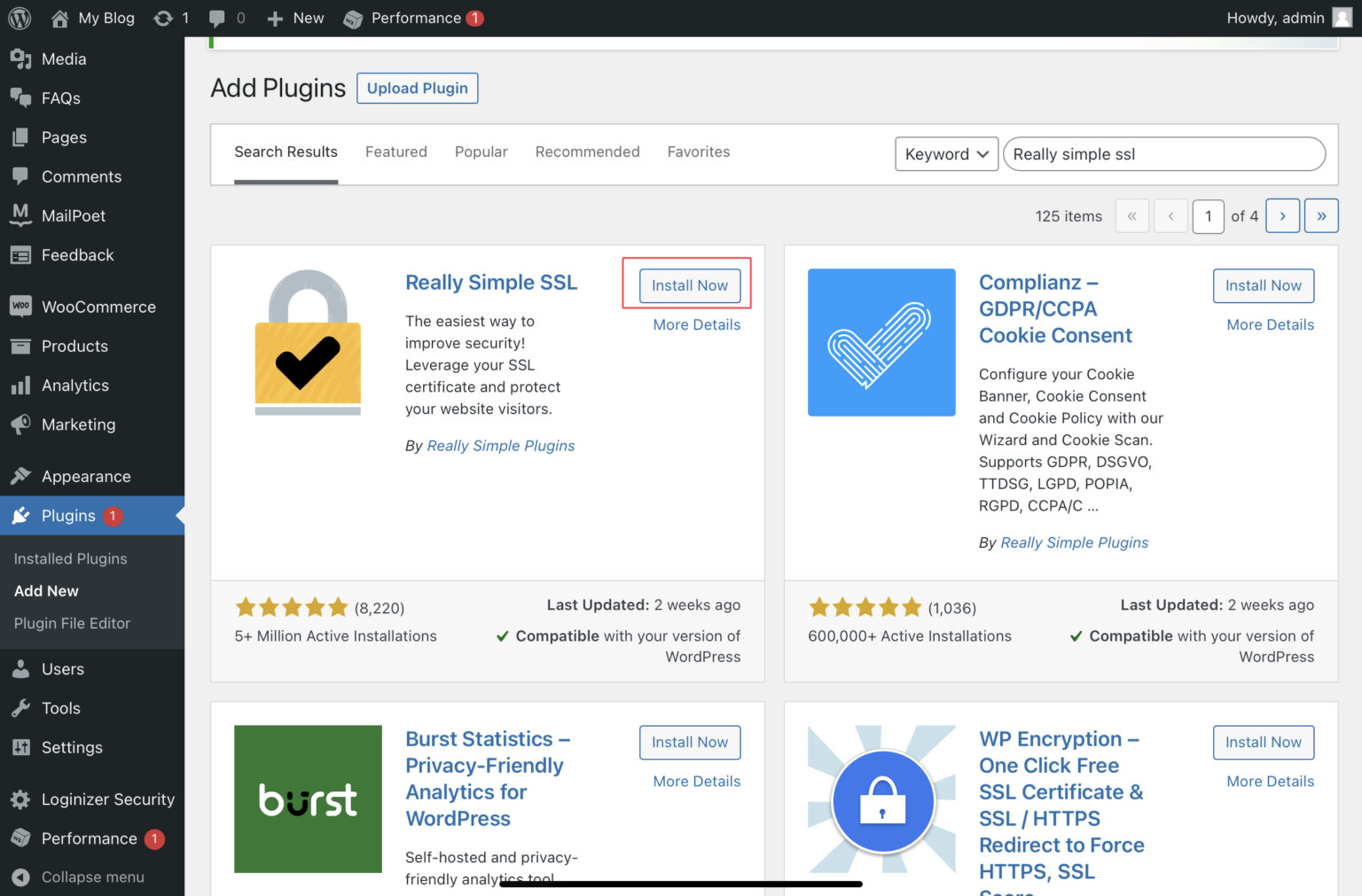Open Installed Plugins submenu item

[x=70, y=558]
